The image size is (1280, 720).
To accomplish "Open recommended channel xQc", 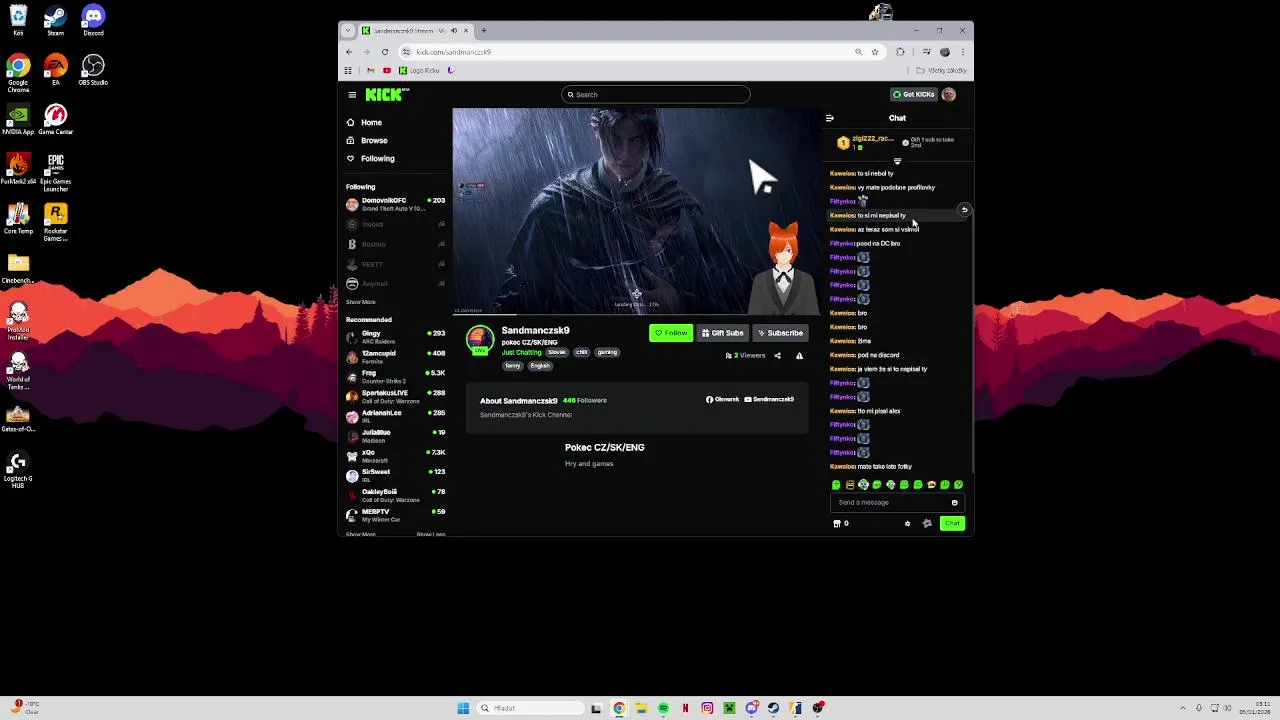I will [x=395, y=456].
